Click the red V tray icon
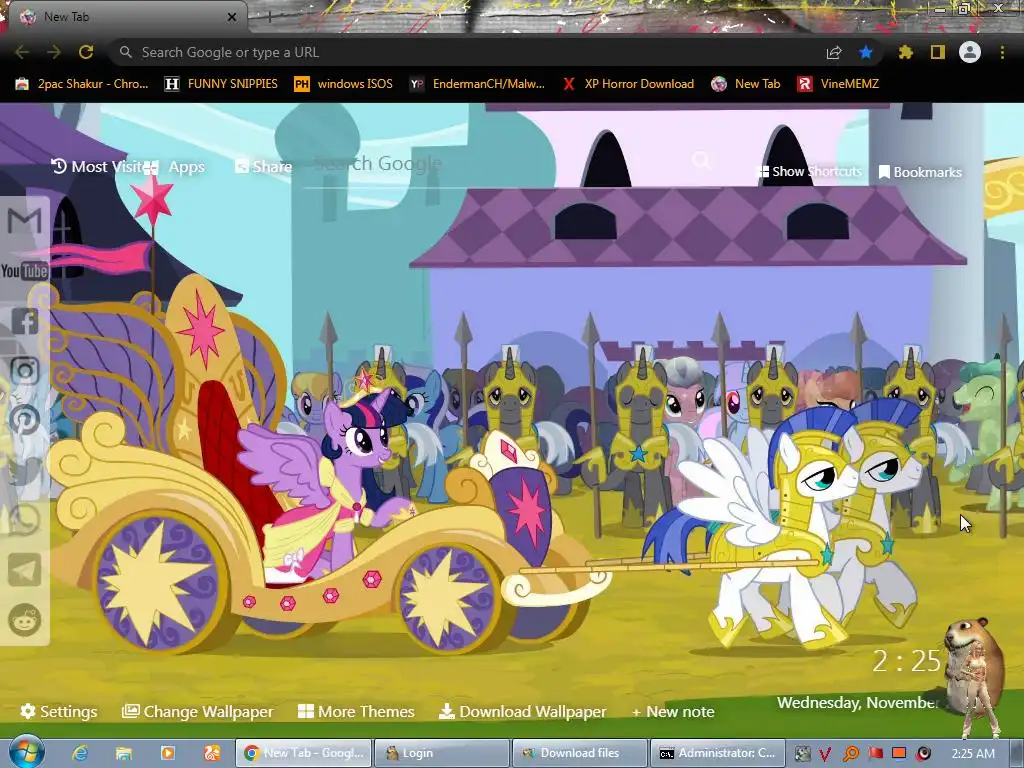 coord(825,754)
